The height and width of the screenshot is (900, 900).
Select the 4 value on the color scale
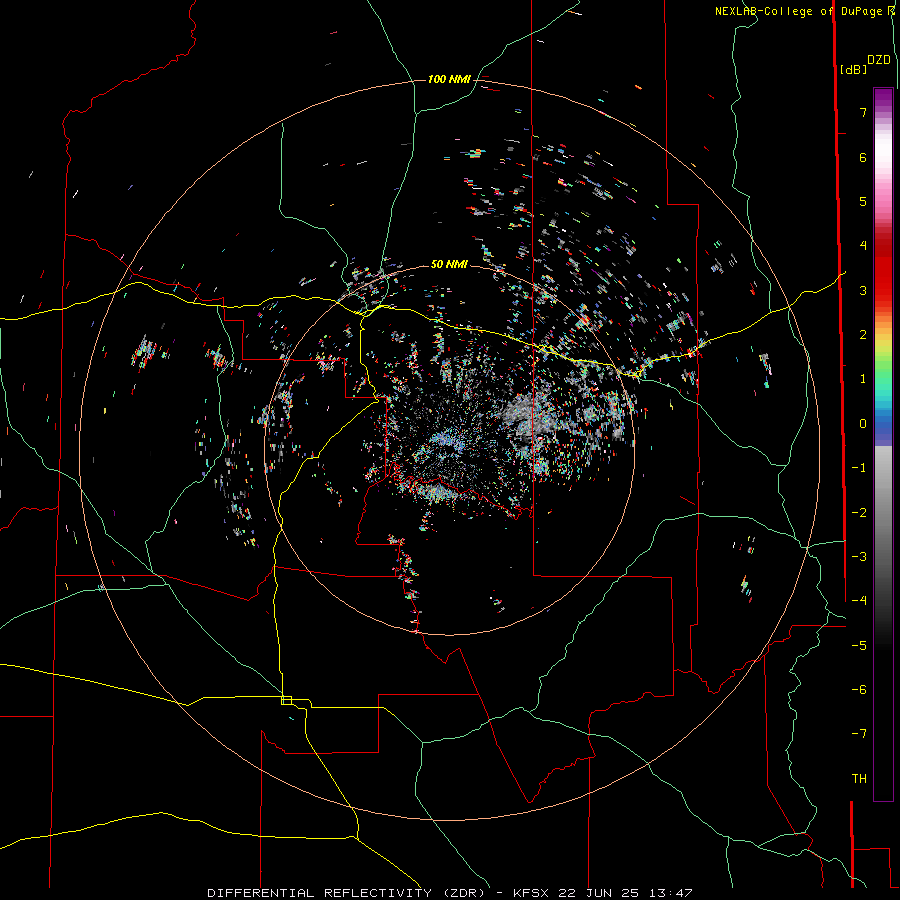863,245
